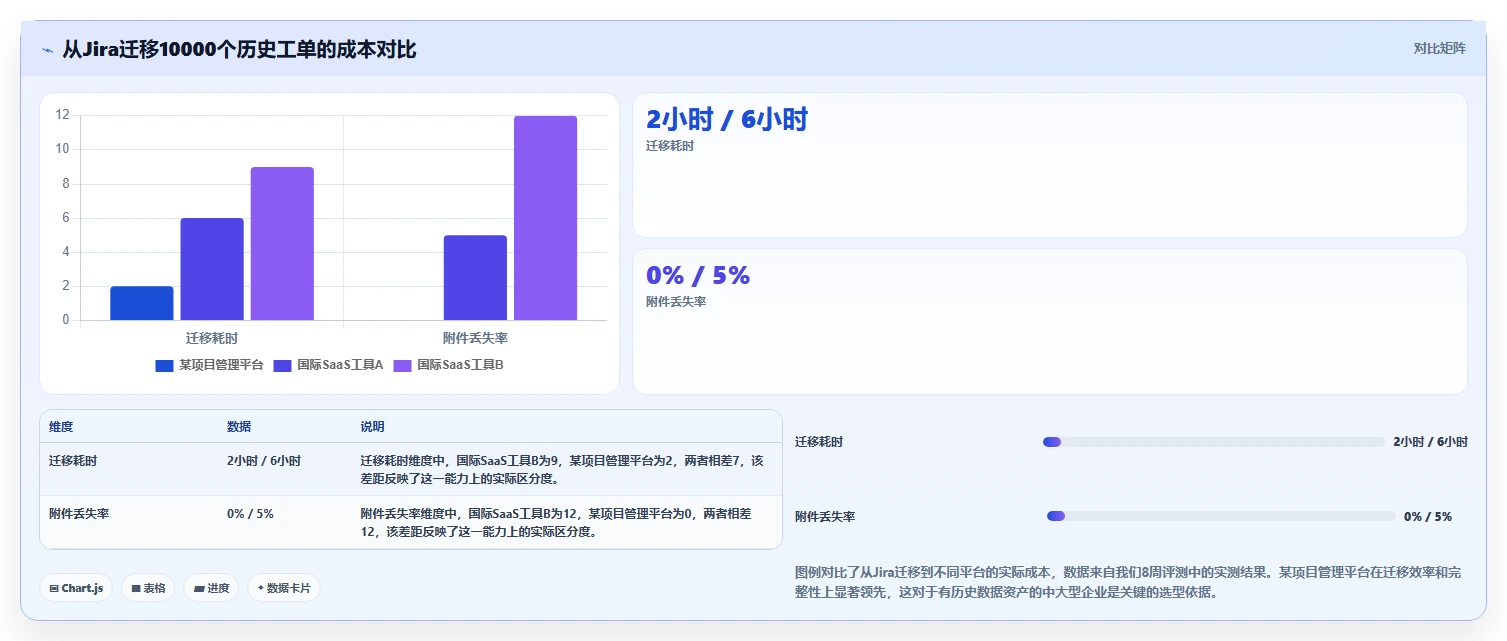1507x641 pixels.
Task: Click the explanation starting 附件丢失率维度中
Action: click(x=558, y=522)
